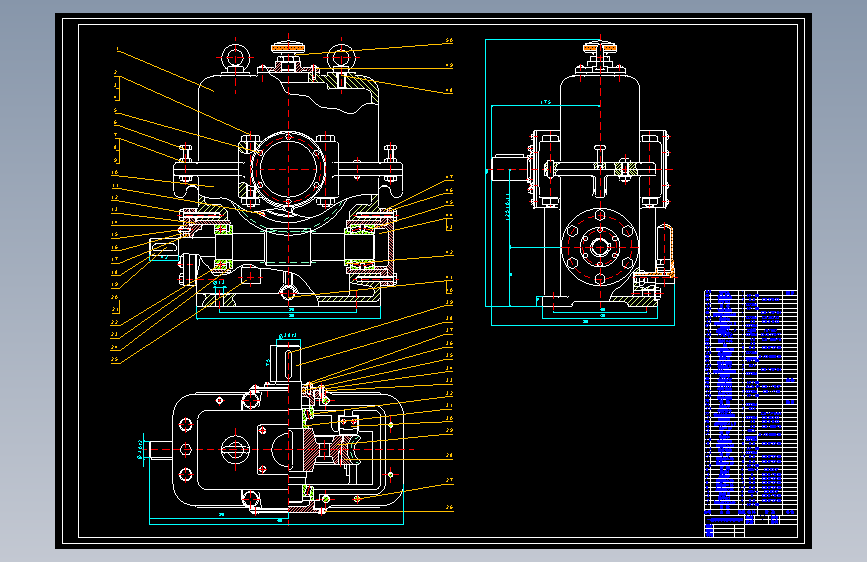The width and height of the screenshot is (867, 562).
Task: Pick the orange breather cap on front view
Action: (x=288, y=49)
